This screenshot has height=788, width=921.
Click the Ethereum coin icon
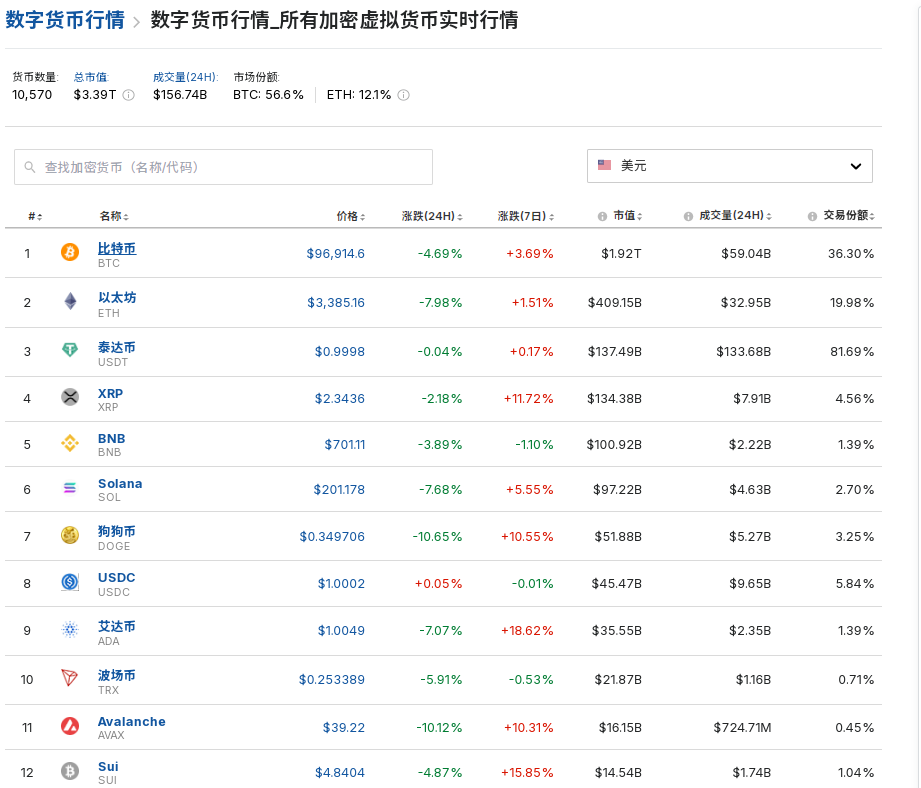point(69,300)
